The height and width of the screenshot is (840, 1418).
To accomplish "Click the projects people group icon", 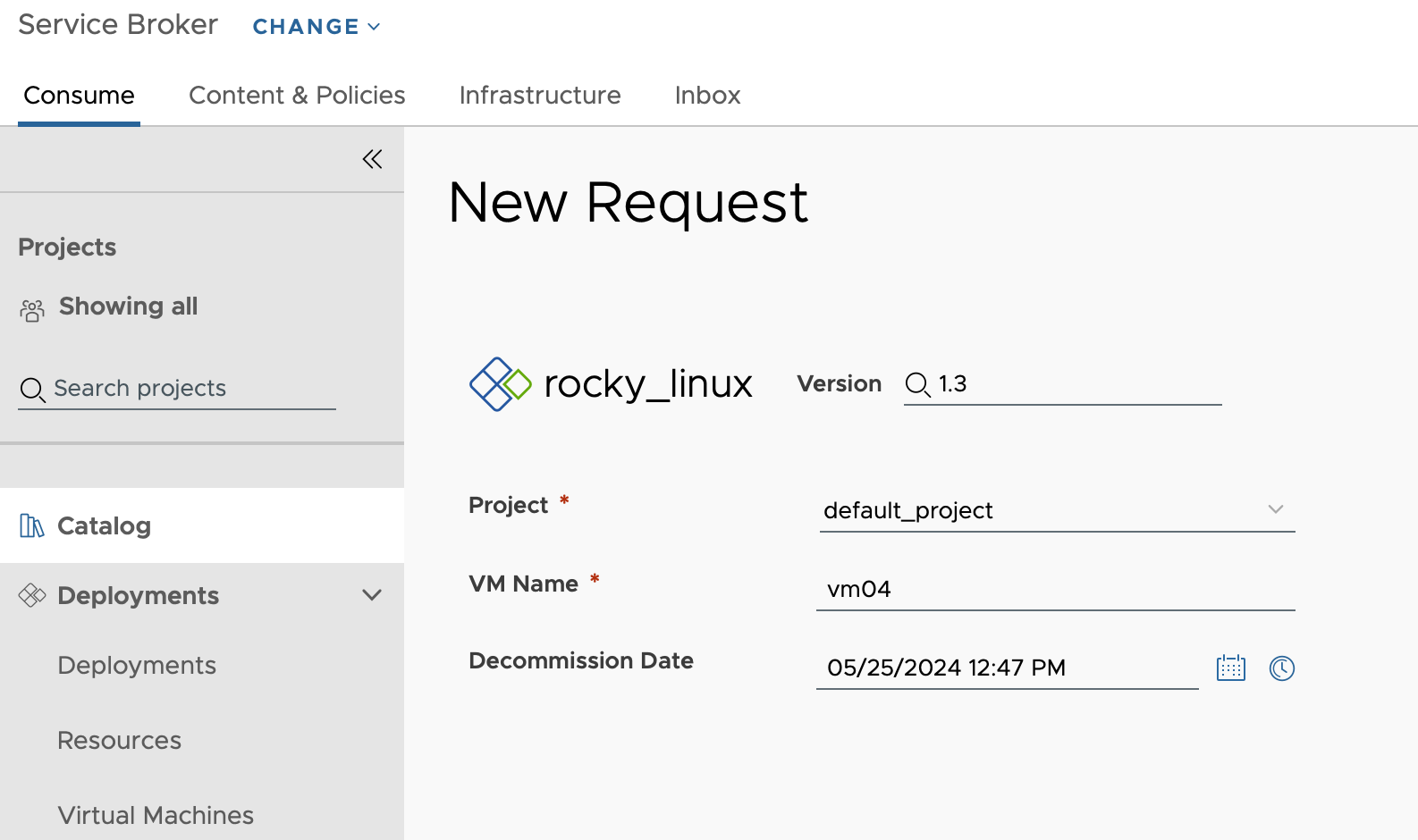I will pyautogui.click(x=32, y=310).
